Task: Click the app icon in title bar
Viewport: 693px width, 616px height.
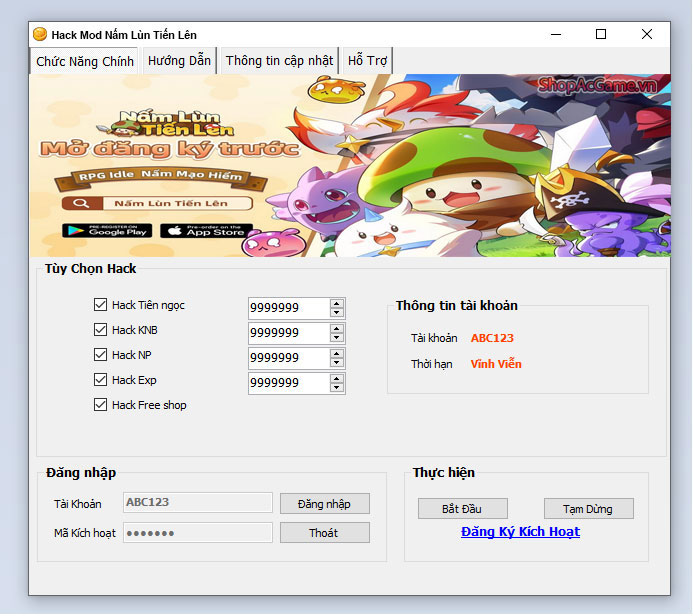Action: 40,34
